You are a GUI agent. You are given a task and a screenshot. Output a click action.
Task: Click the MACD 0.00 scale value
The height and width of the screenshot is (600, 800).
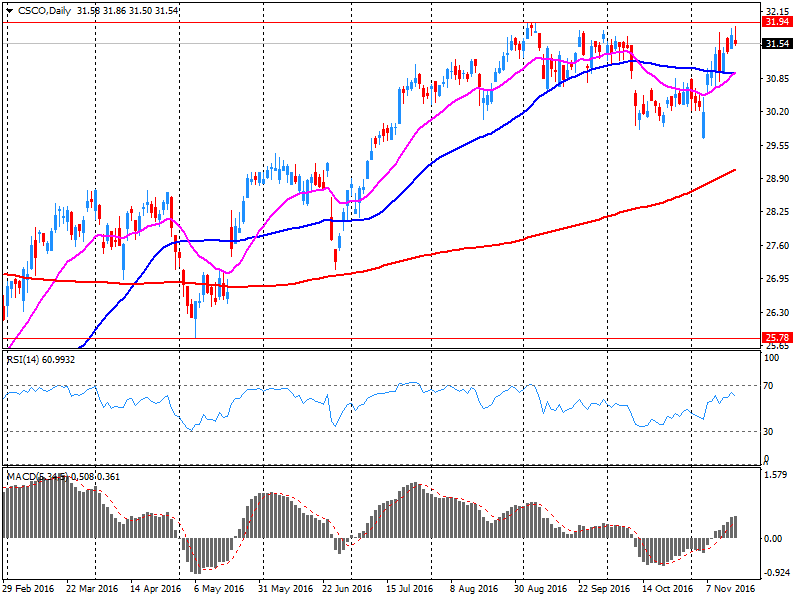pos(774,539)
